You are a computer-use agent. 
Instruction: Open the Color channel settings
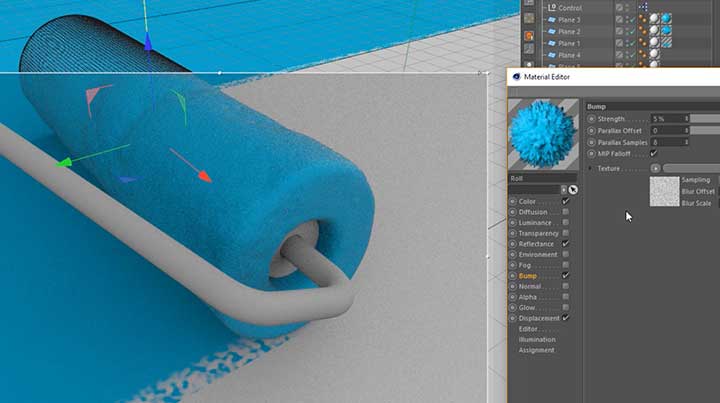click(527, 202)
